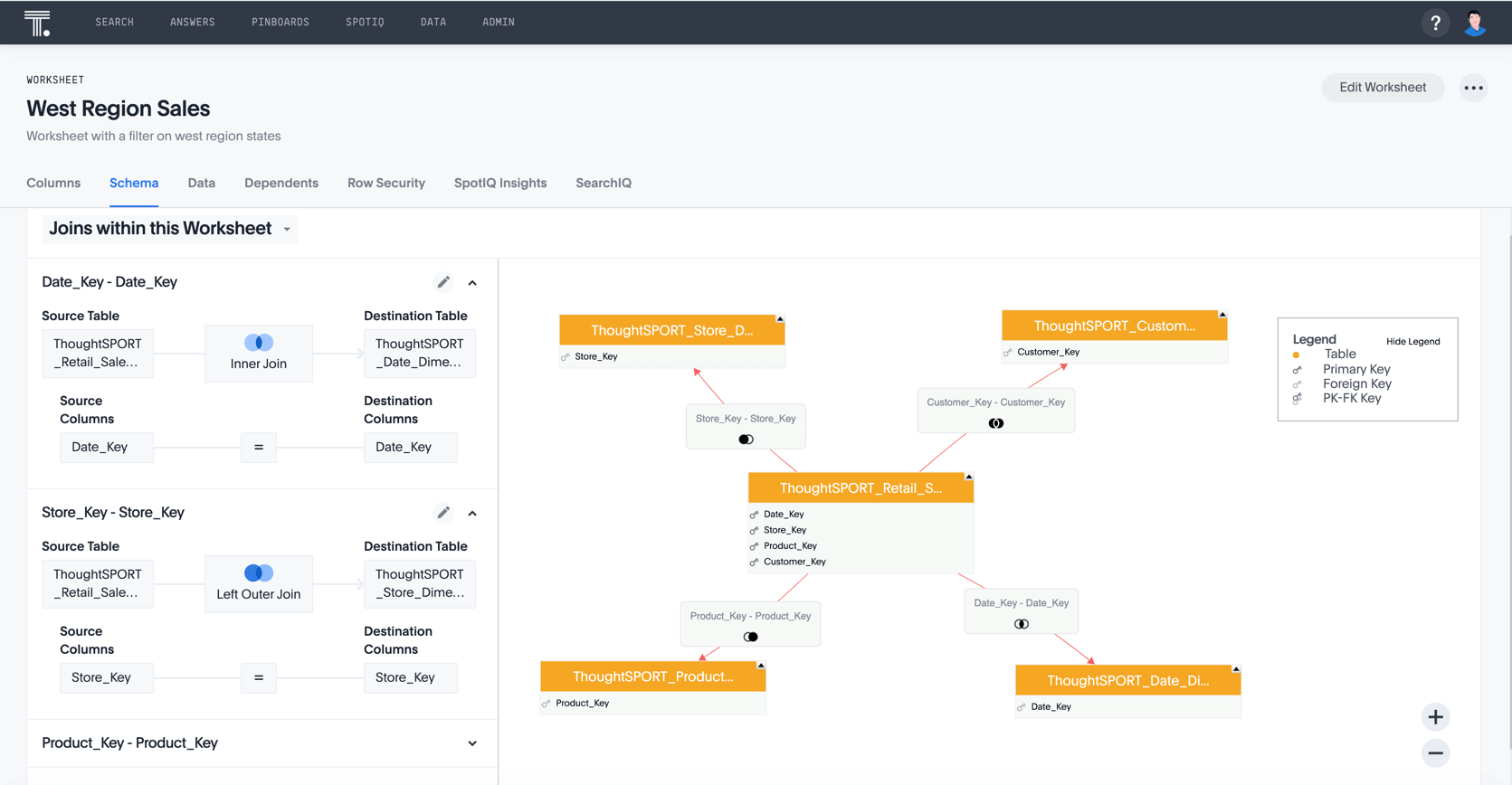Click Product_Key join icon in diagram
The width and height of the screenshot is (1512, 785).
[750, 637]
